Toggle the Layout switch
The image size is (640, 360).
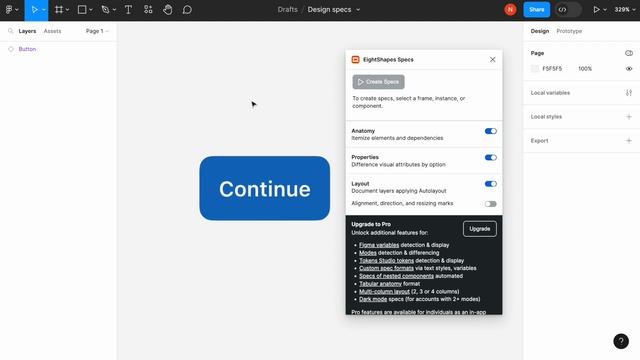[491, 184]
